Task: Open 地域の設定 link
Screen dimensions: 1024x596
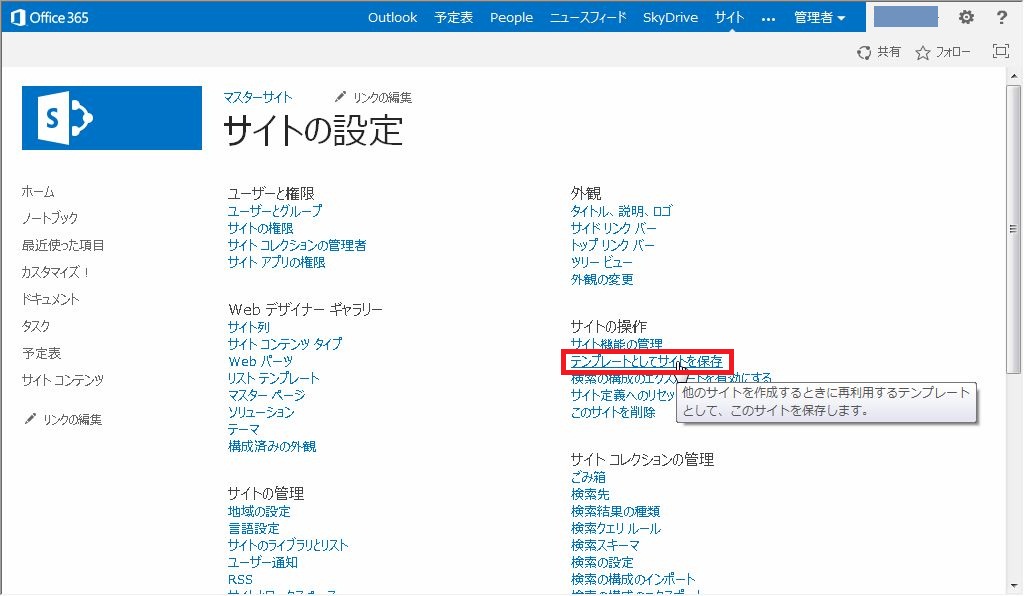Action: (x=259, y=511)
